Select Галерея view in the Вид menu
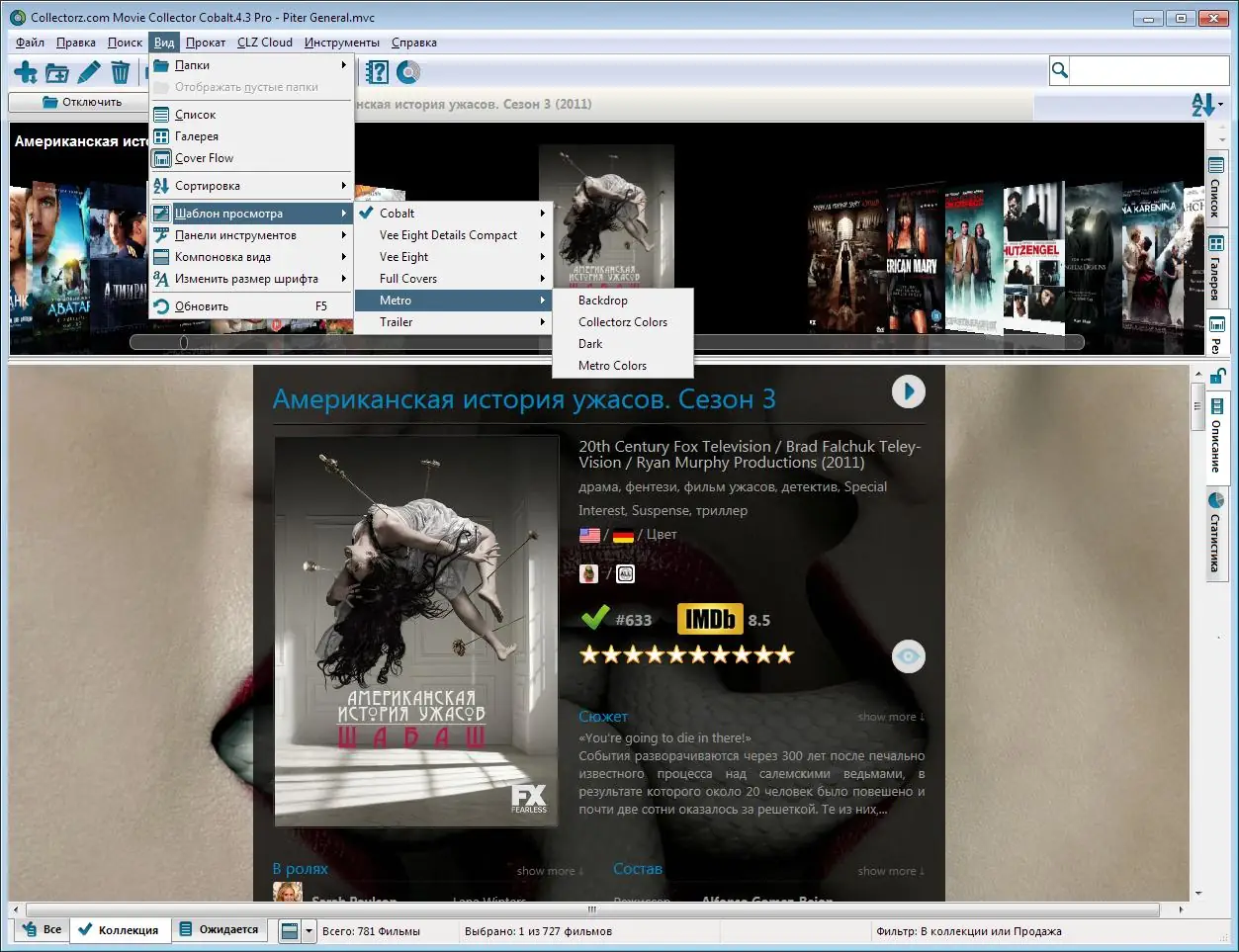Screen dimensions: 1239x952 [251, 136]
